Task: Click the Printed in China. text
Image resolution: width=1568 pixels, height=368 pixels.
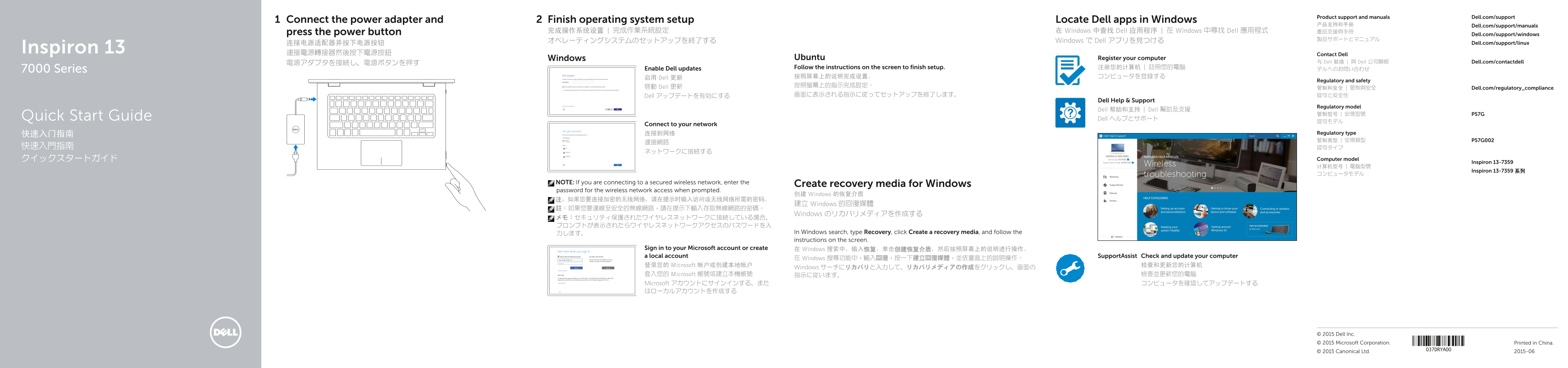Action: [1533, 342]
